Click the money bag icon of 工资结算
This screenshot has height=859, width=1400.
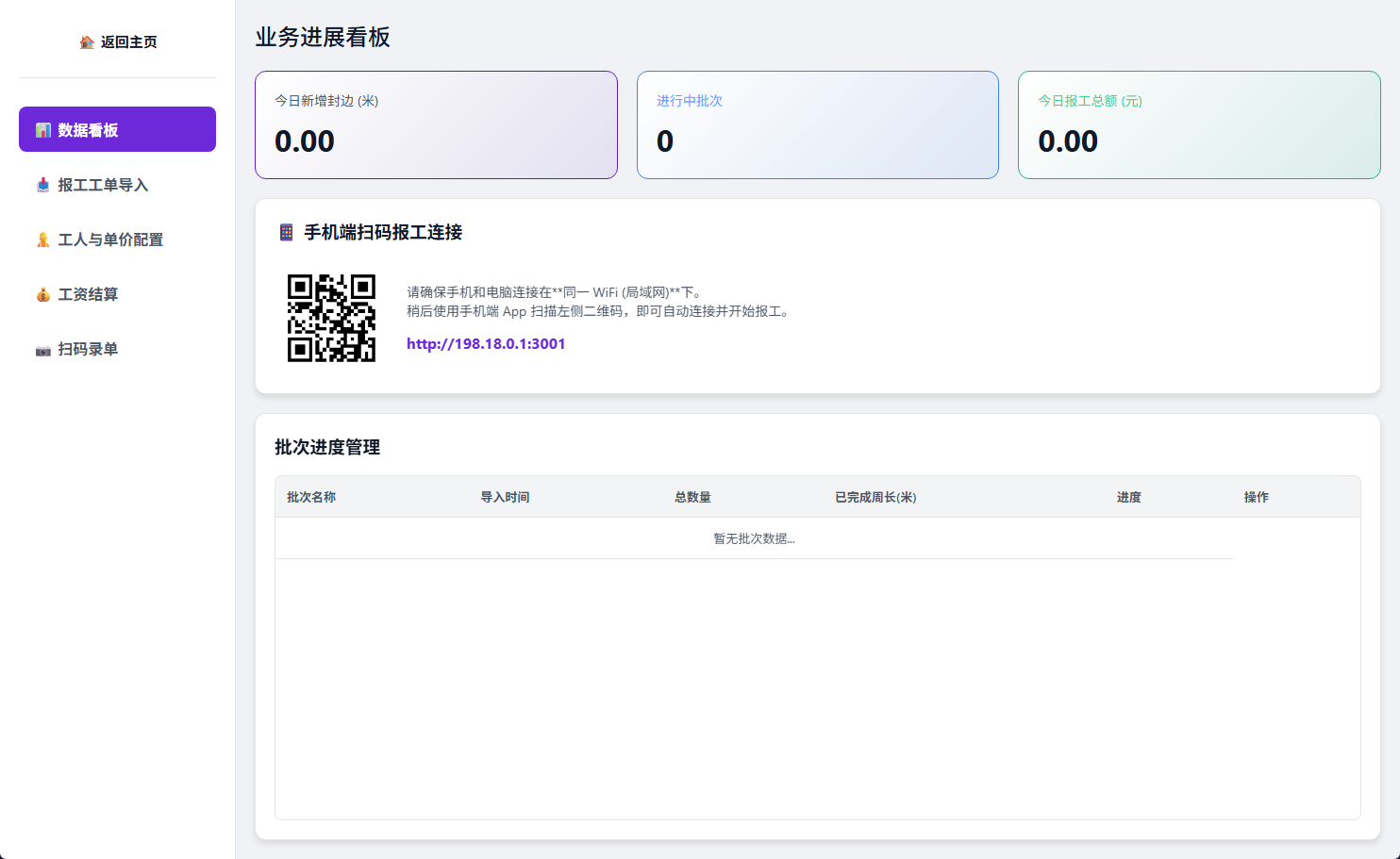(43, 294)
